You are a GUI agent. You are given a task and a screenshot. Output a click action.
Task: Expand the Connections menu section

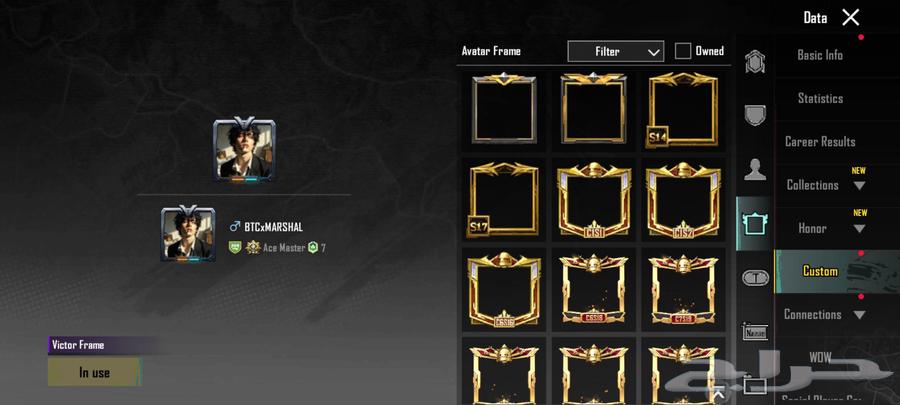coord(826,314)
